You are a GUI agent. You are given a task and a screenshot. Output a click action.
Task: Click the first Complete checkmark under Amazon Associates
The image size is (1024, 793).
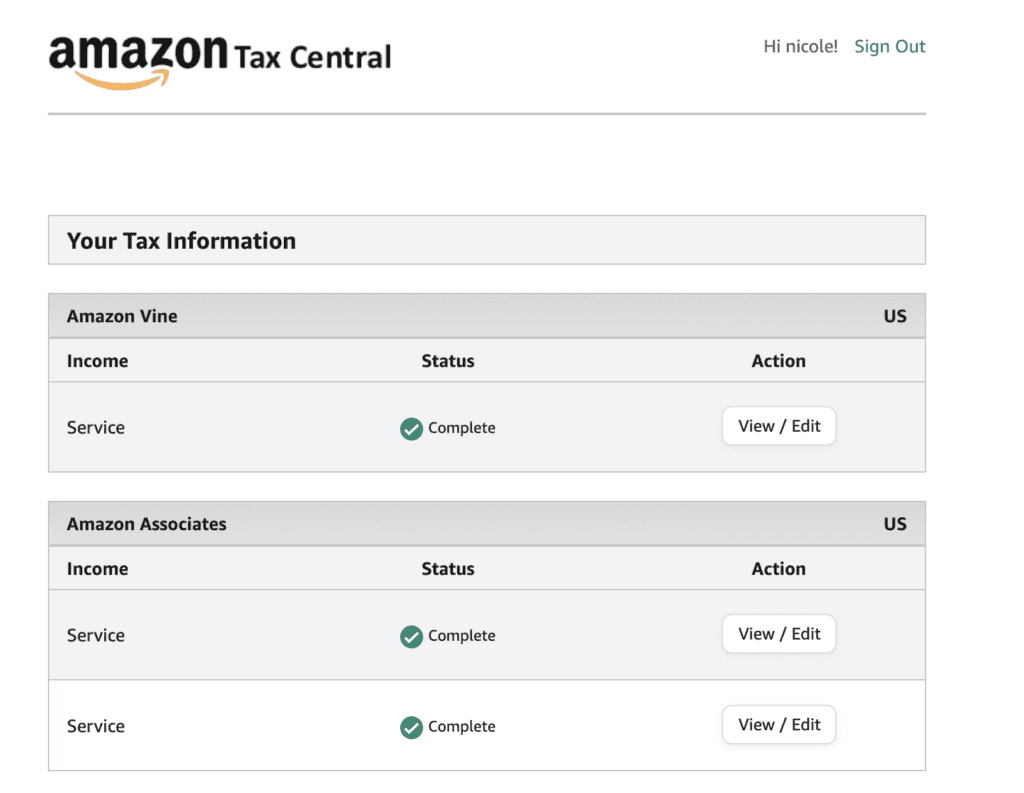pos(411,635)
